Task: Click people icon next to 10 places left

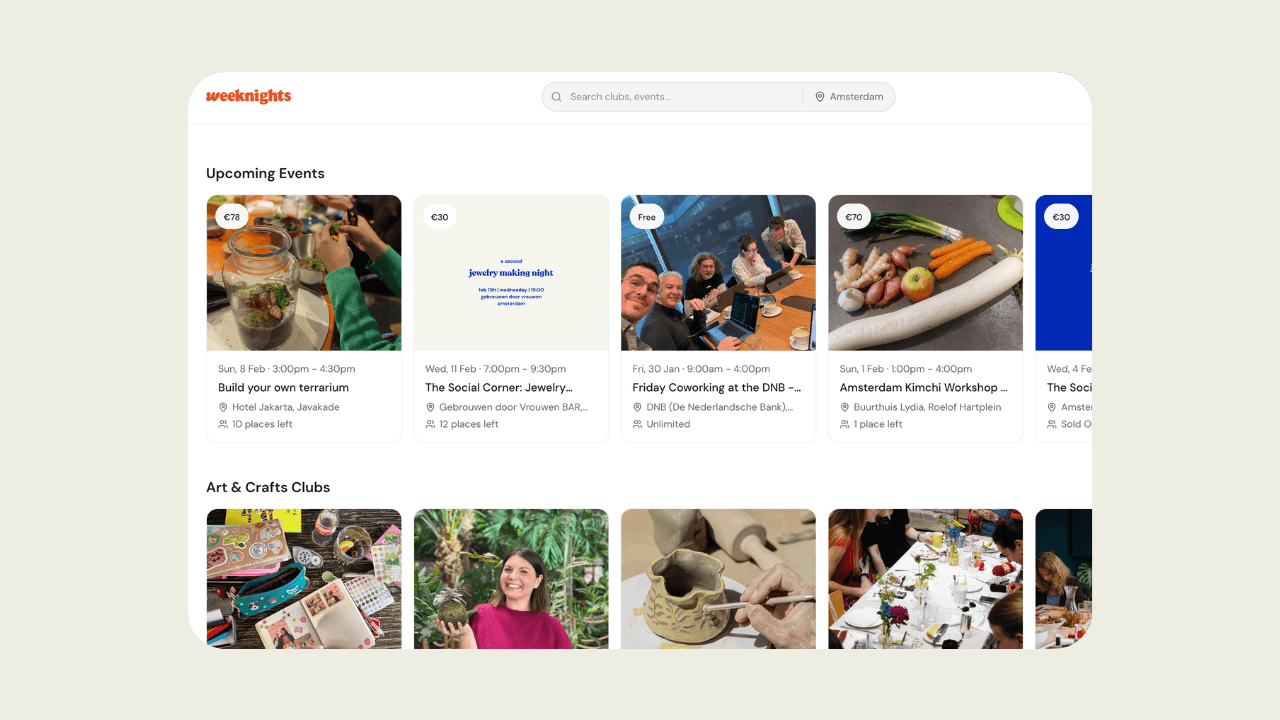Action: pyautogui.click(x=223, y=424)
